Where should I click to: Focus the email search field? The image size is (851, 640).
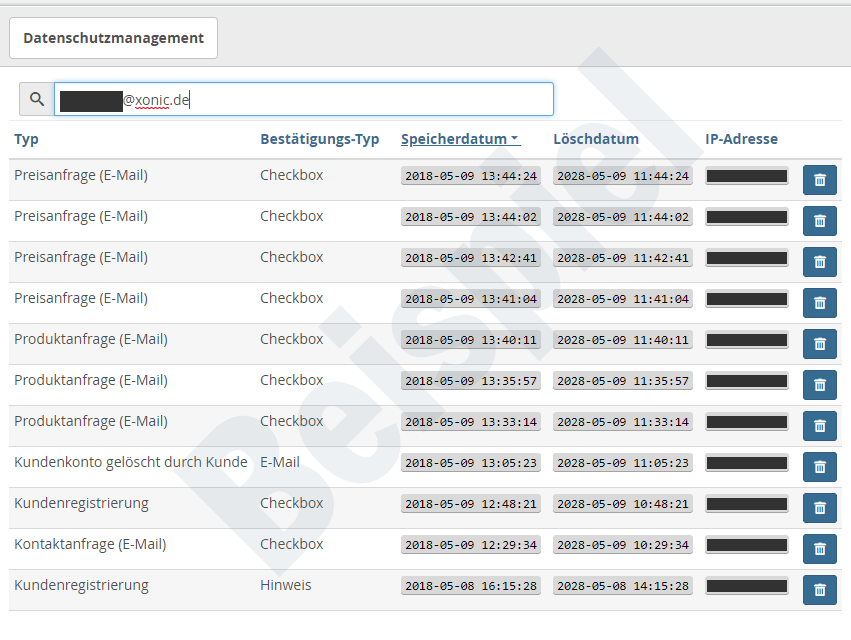(x=304, y=99)
